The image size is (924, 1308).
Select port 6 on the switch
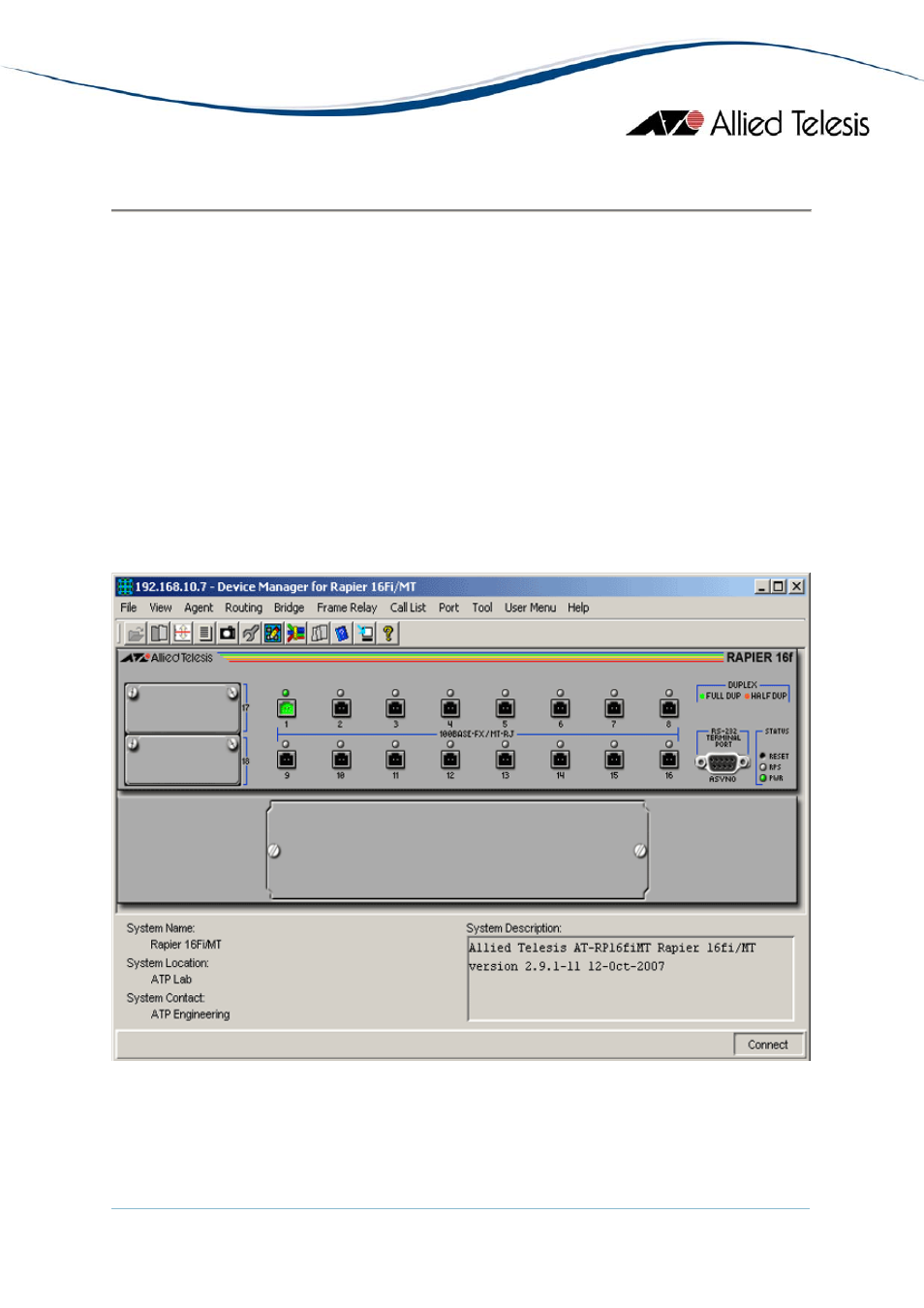click(560, 708)
